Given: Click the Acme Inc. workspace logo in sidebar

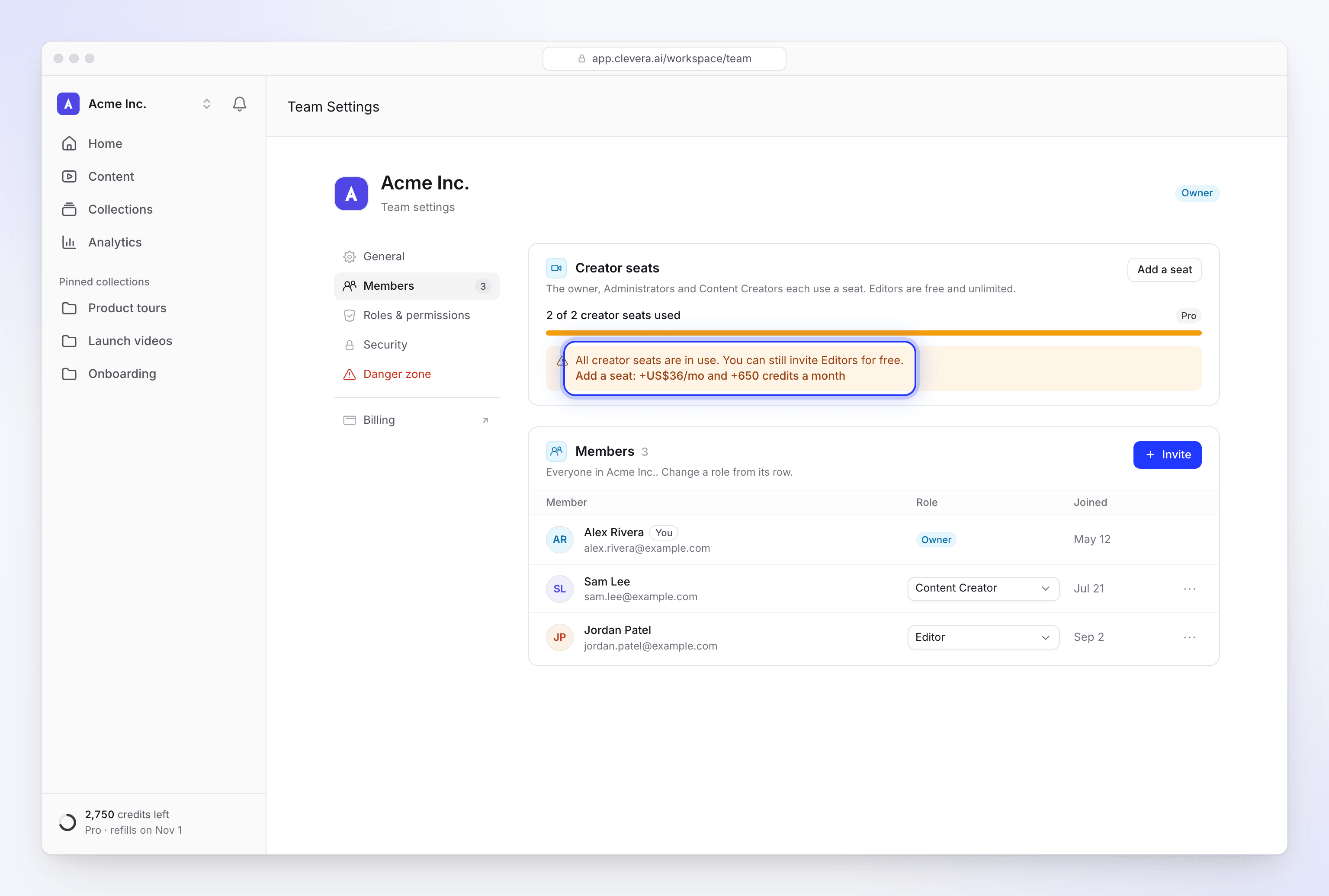Looking at the screenshot, I should (68, 104).
